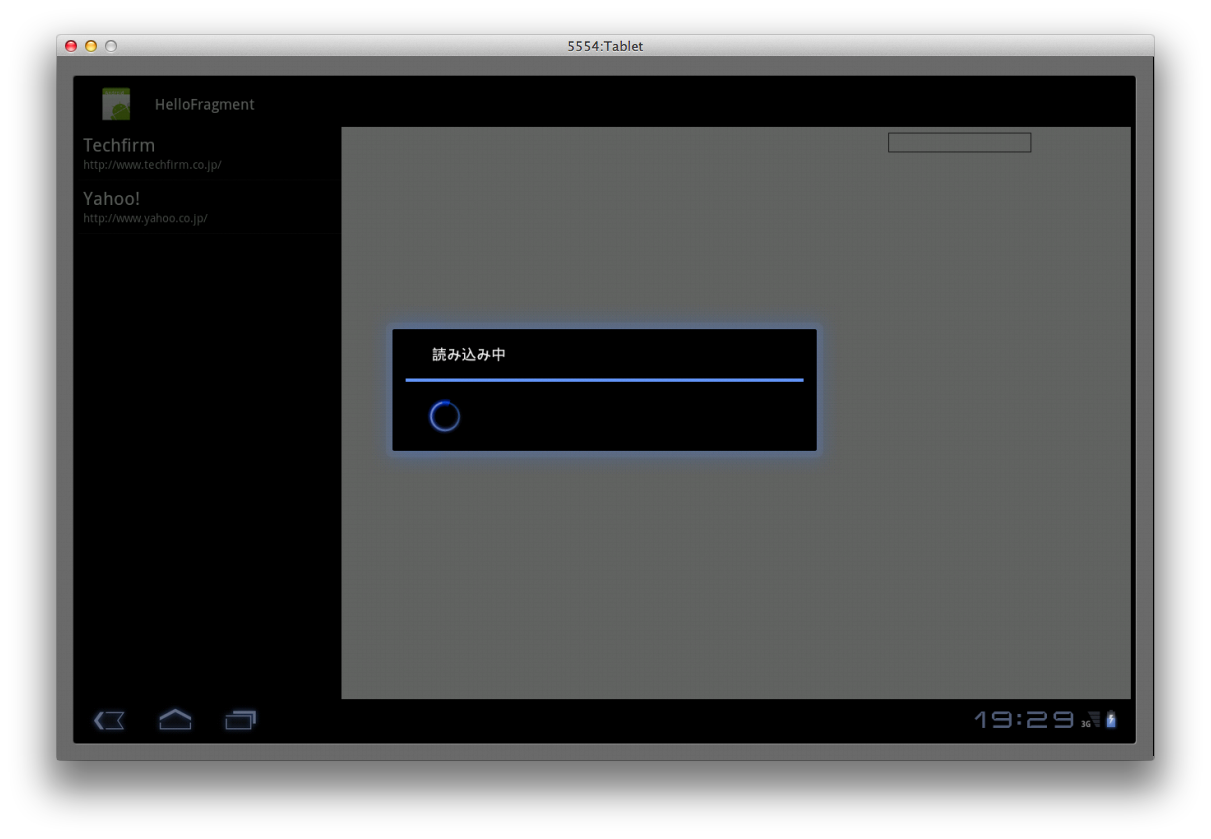Close the emulator window with red button

tap(71, 46)
